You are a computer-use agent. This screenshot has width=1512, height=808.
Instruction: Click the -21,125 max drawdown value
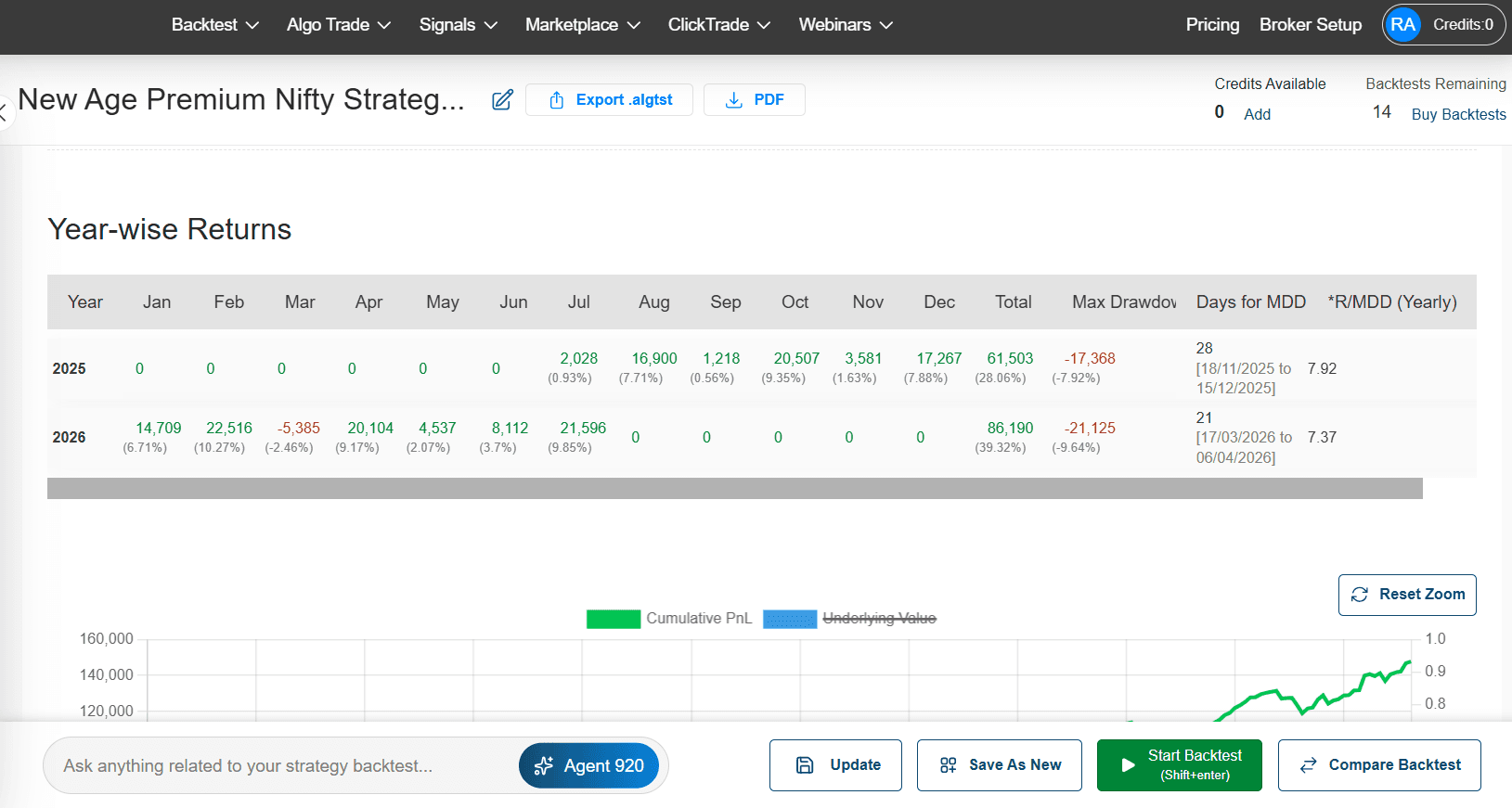[x=1090, y=429]
